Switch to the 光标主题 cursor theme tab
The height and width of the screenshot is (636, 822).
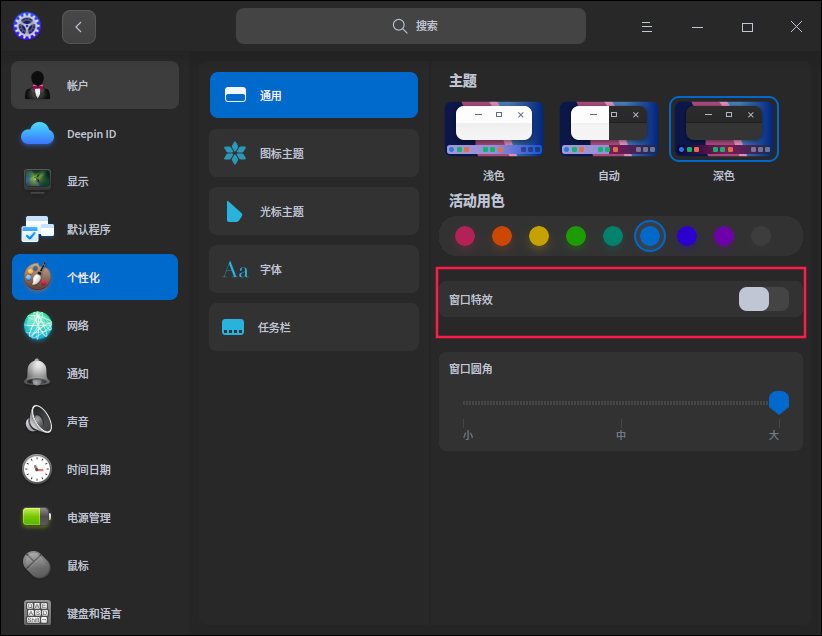click(x=313, y=211)
